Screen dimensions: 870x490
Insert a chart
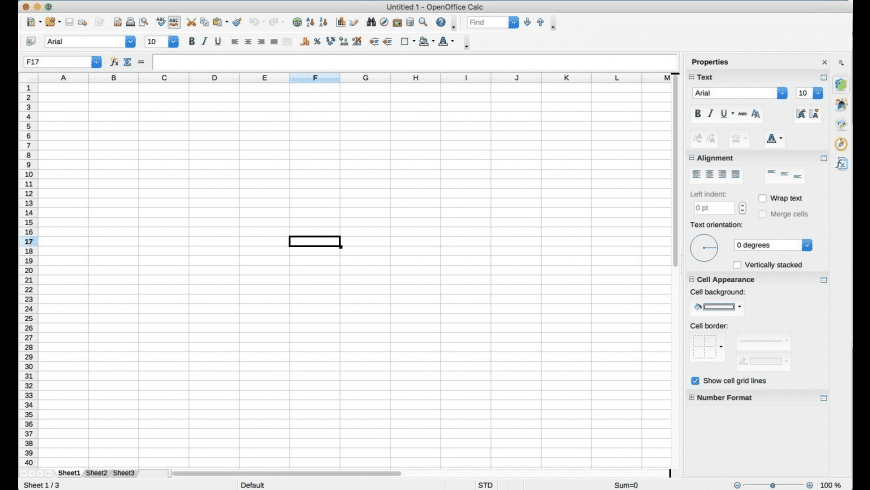point(341,22)
